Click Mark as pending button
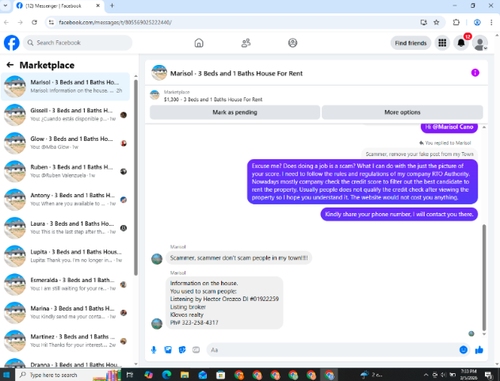 point(235,112)
